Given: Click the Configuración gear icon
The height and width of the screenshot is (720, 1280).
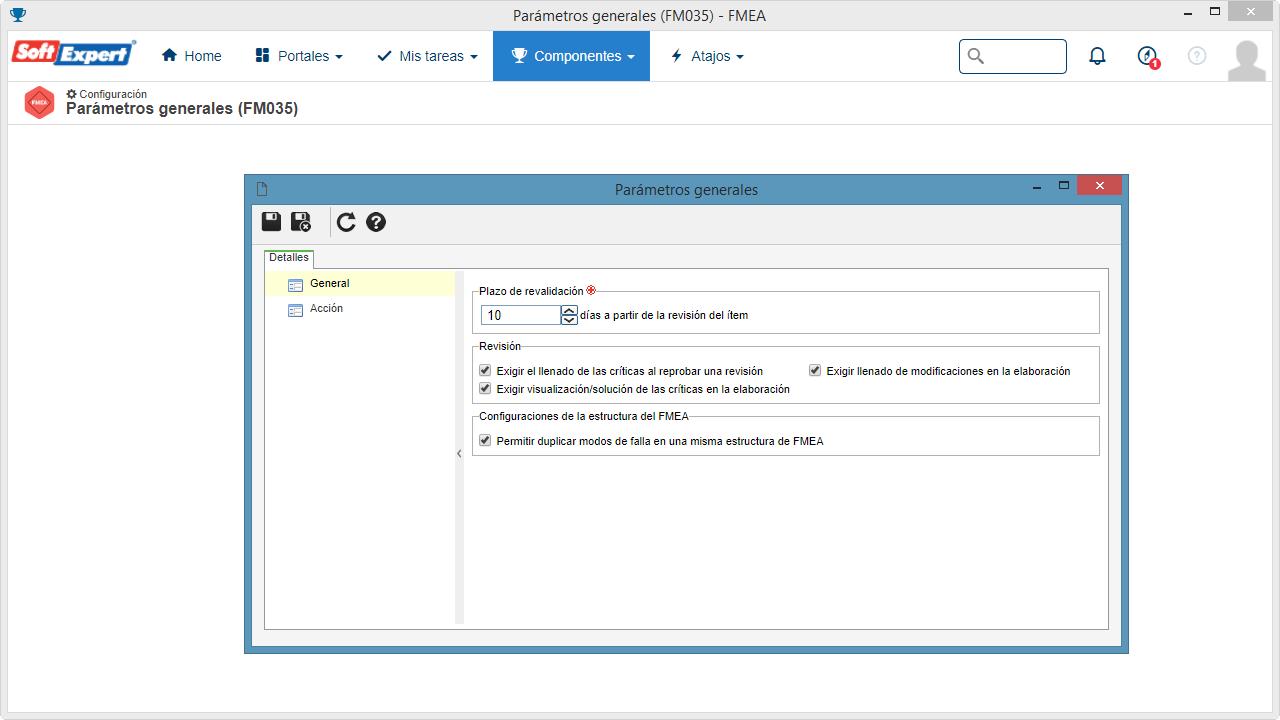Looking at the screenshot, I should coord(71,94).
